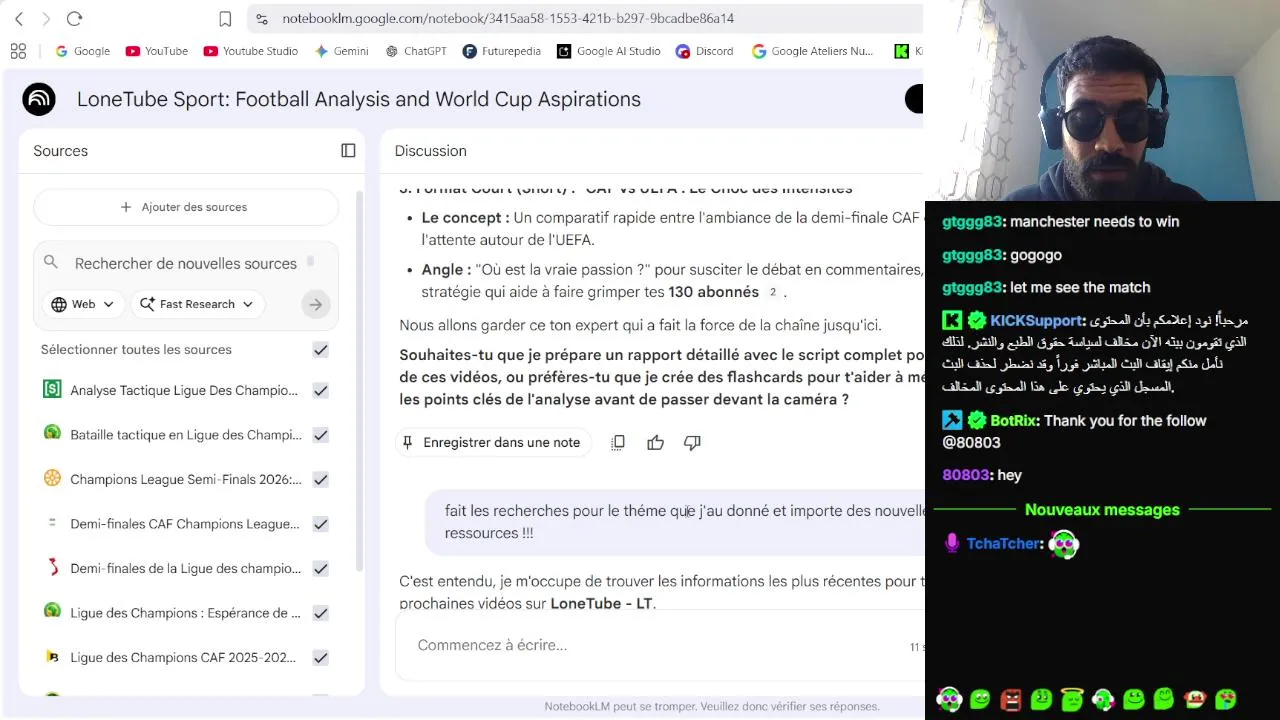Open the ChatGPT bookmark
1280x720 pixels.
(416, 51)
